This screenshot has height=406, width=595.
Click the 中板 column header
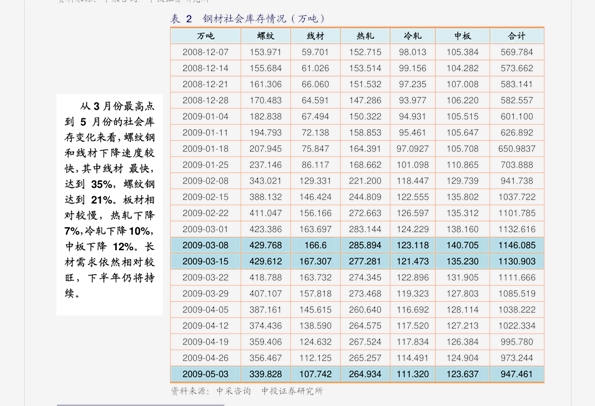pos(463,36)
